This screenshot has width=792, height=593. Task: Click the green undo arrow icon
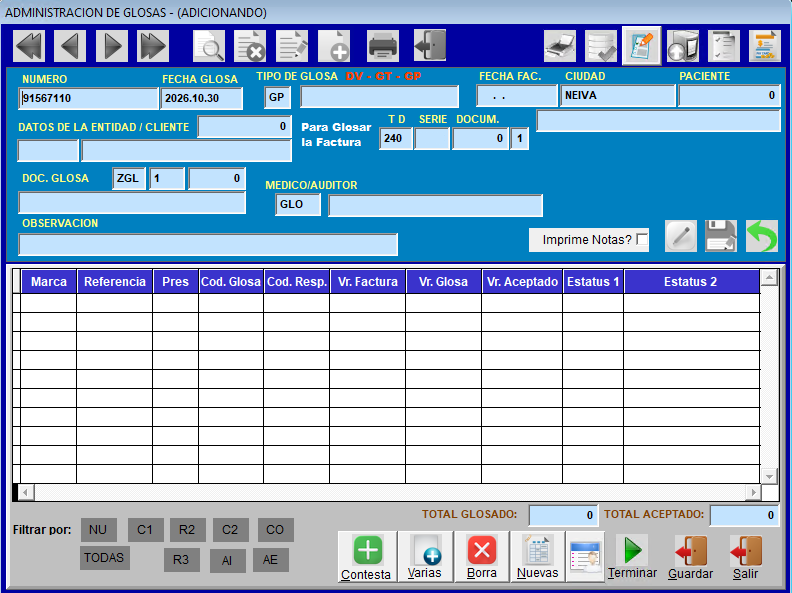762,236
